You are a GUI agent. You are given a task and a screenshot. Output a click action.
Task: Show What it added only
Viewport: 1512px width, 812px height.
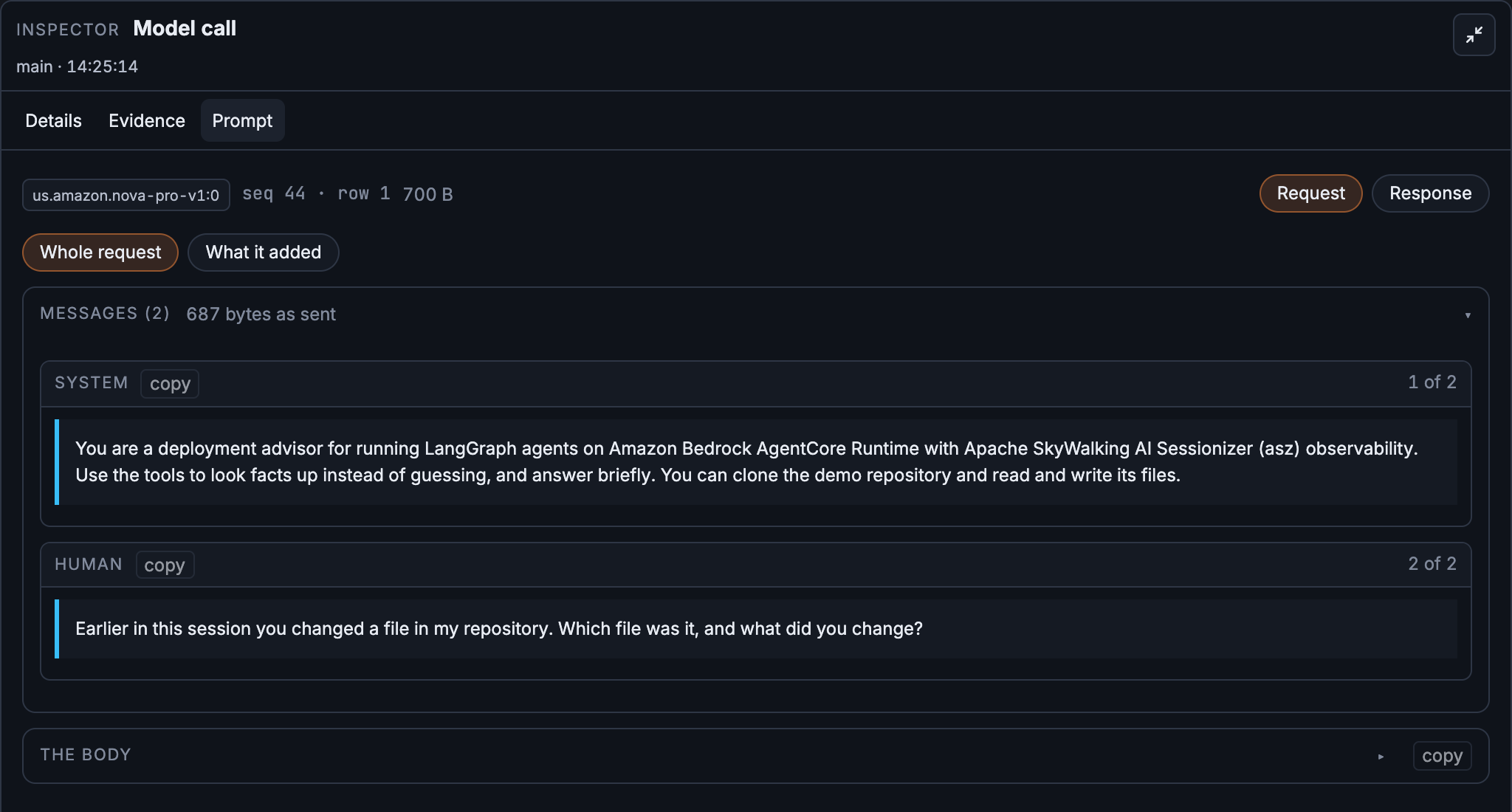click(264, 252)
